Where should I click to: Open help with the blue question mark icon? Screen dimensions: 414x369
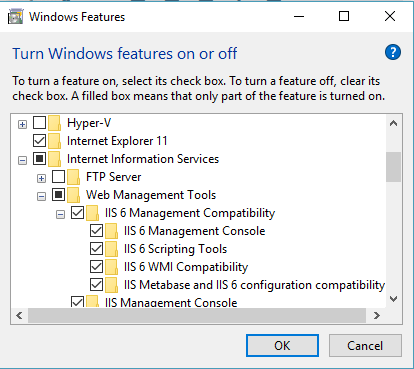click(x=393, y=52)
